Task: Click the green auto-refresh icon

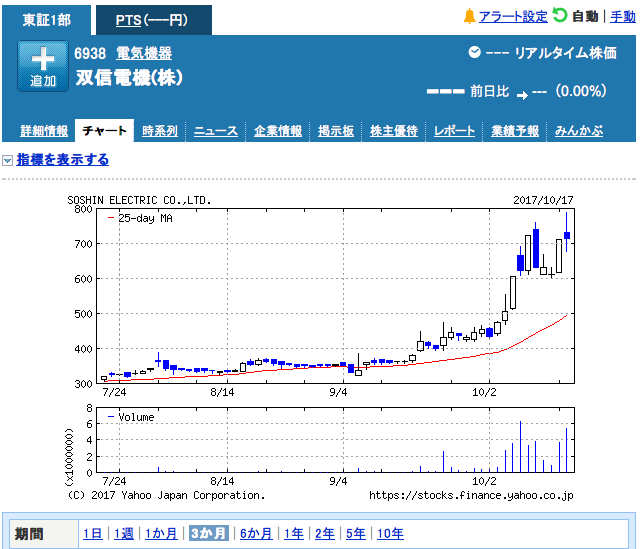Action: [x=559, y=16]
